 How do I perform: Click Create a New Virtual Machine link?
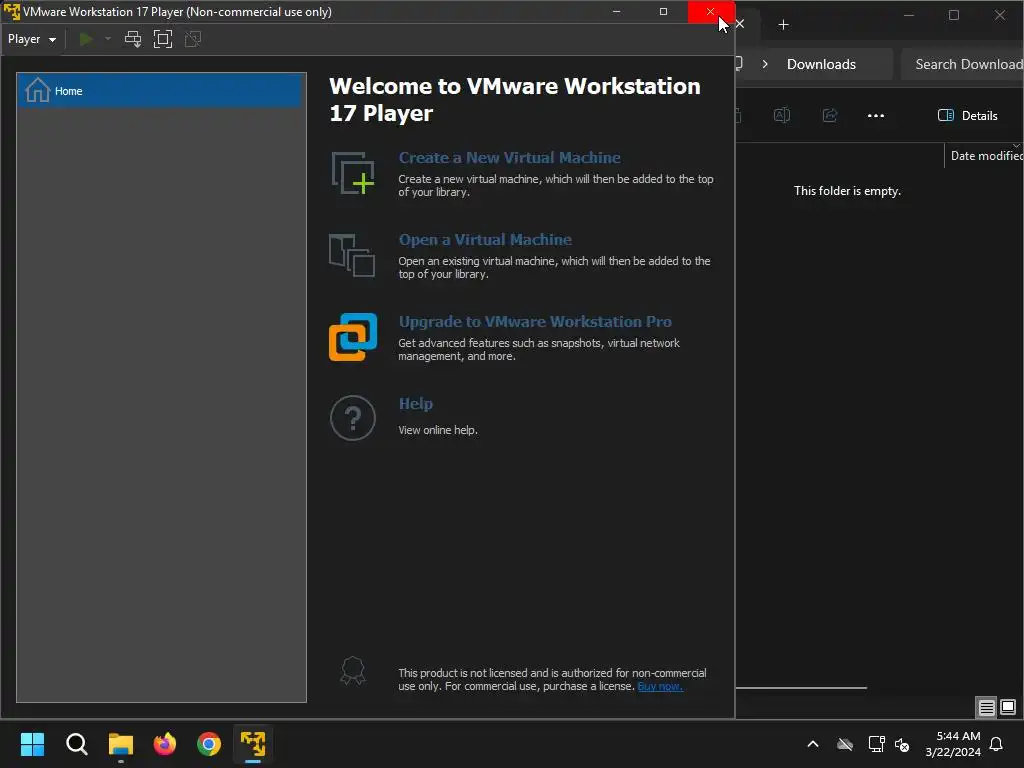[x=509, y=157]
